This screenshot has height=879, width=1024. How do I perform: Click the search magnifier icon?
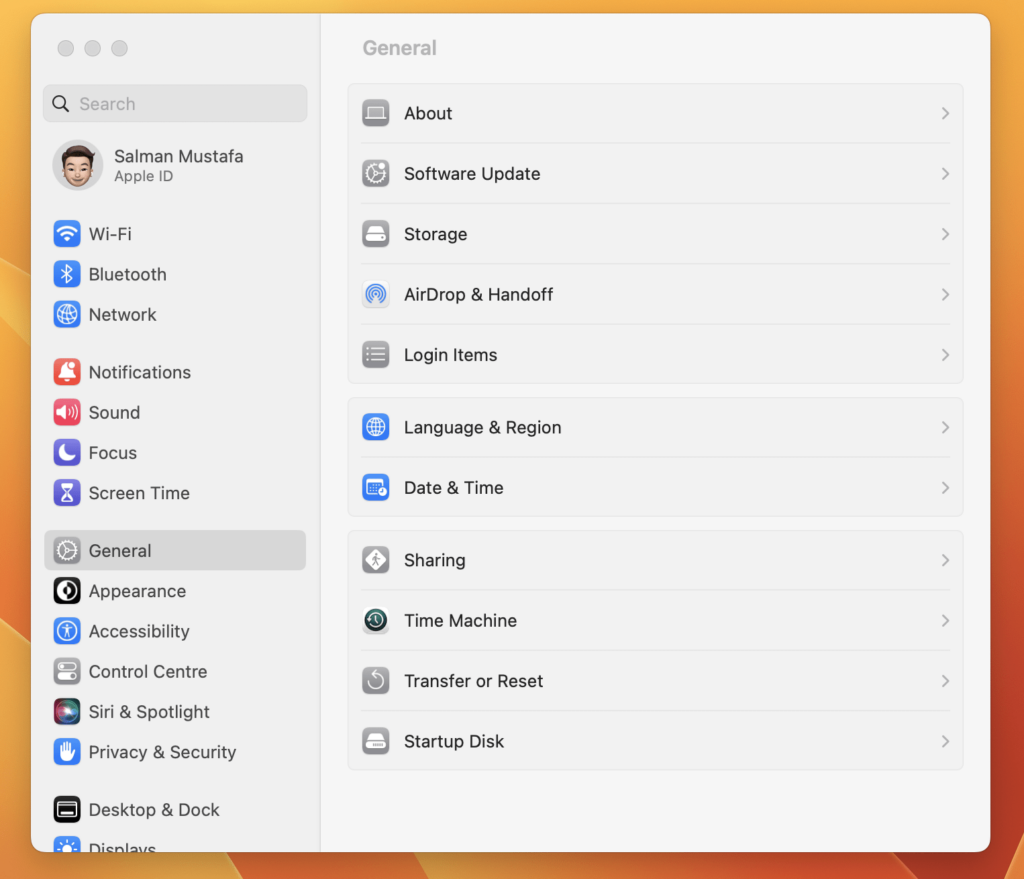[61, 104]
